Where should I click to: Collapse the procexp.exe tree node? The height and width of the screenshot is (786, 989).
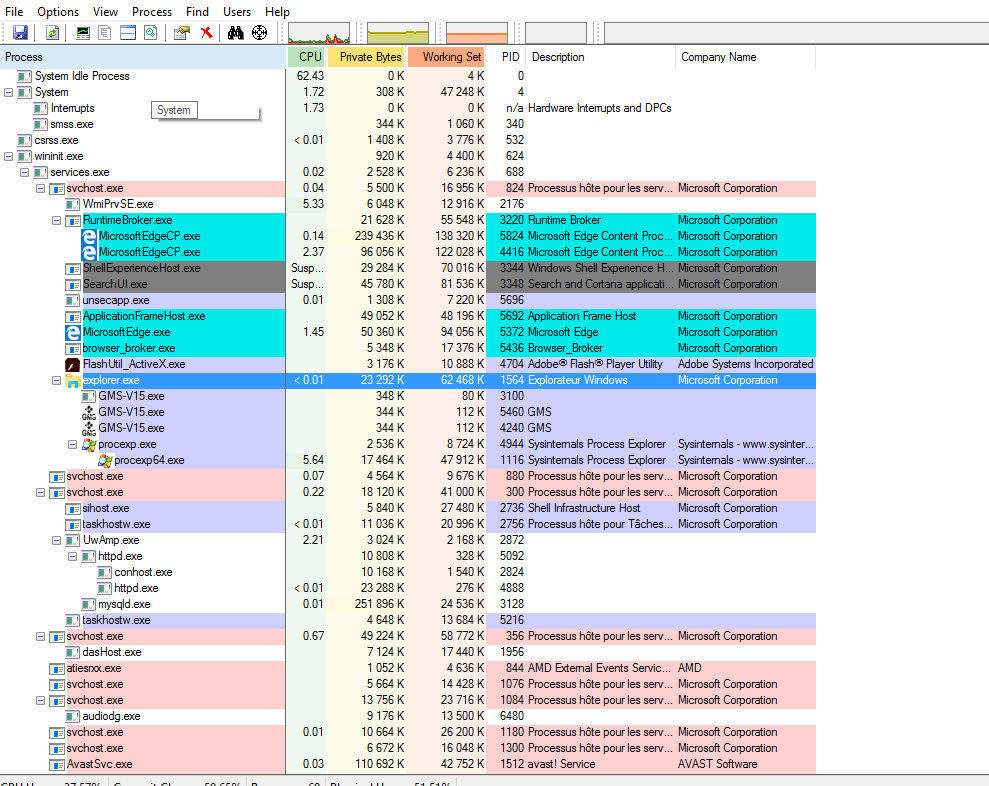[x=73, y=444]
